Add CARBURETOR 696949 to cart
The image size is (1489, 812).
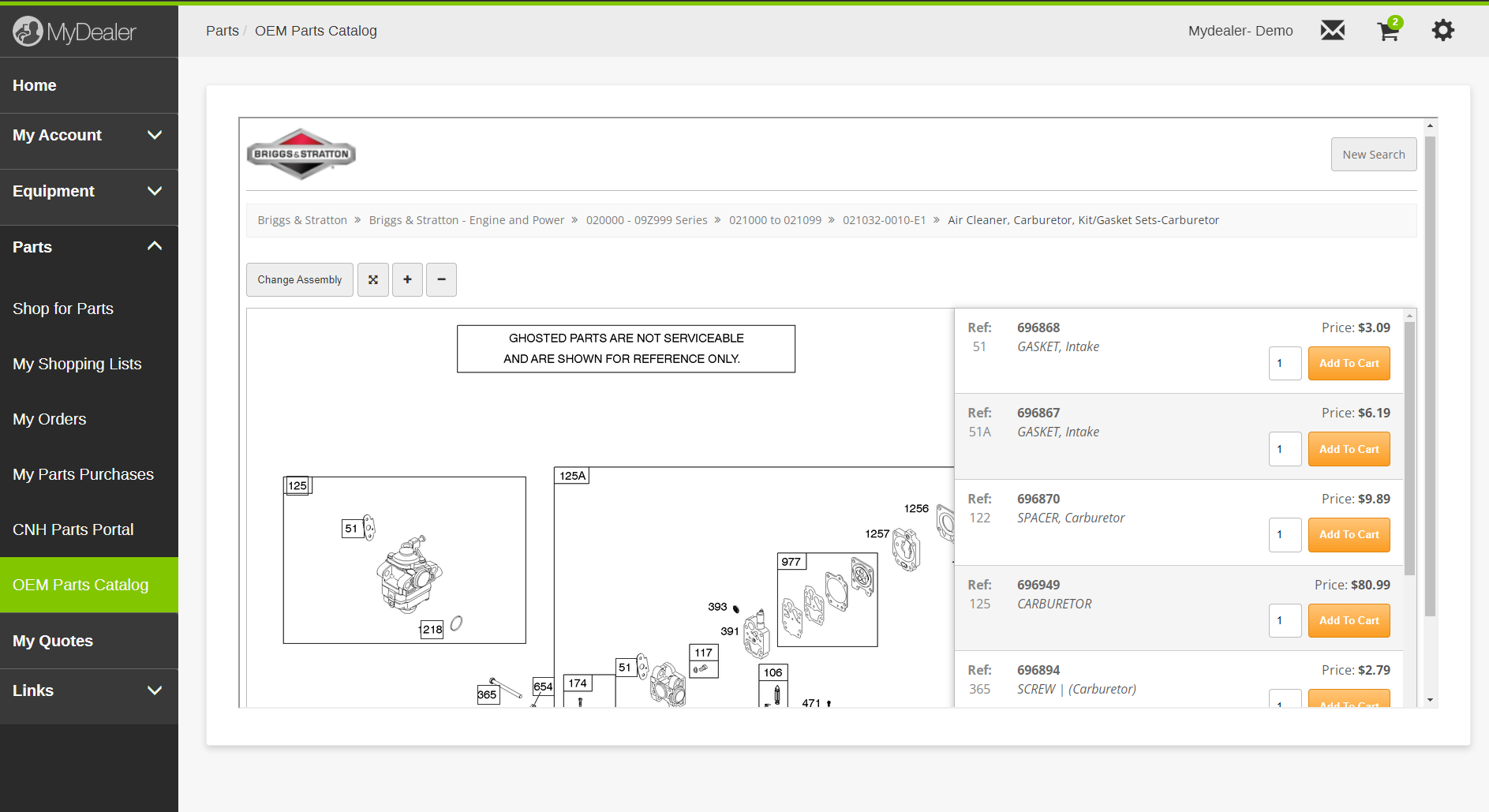click(x=1349, y=620)
